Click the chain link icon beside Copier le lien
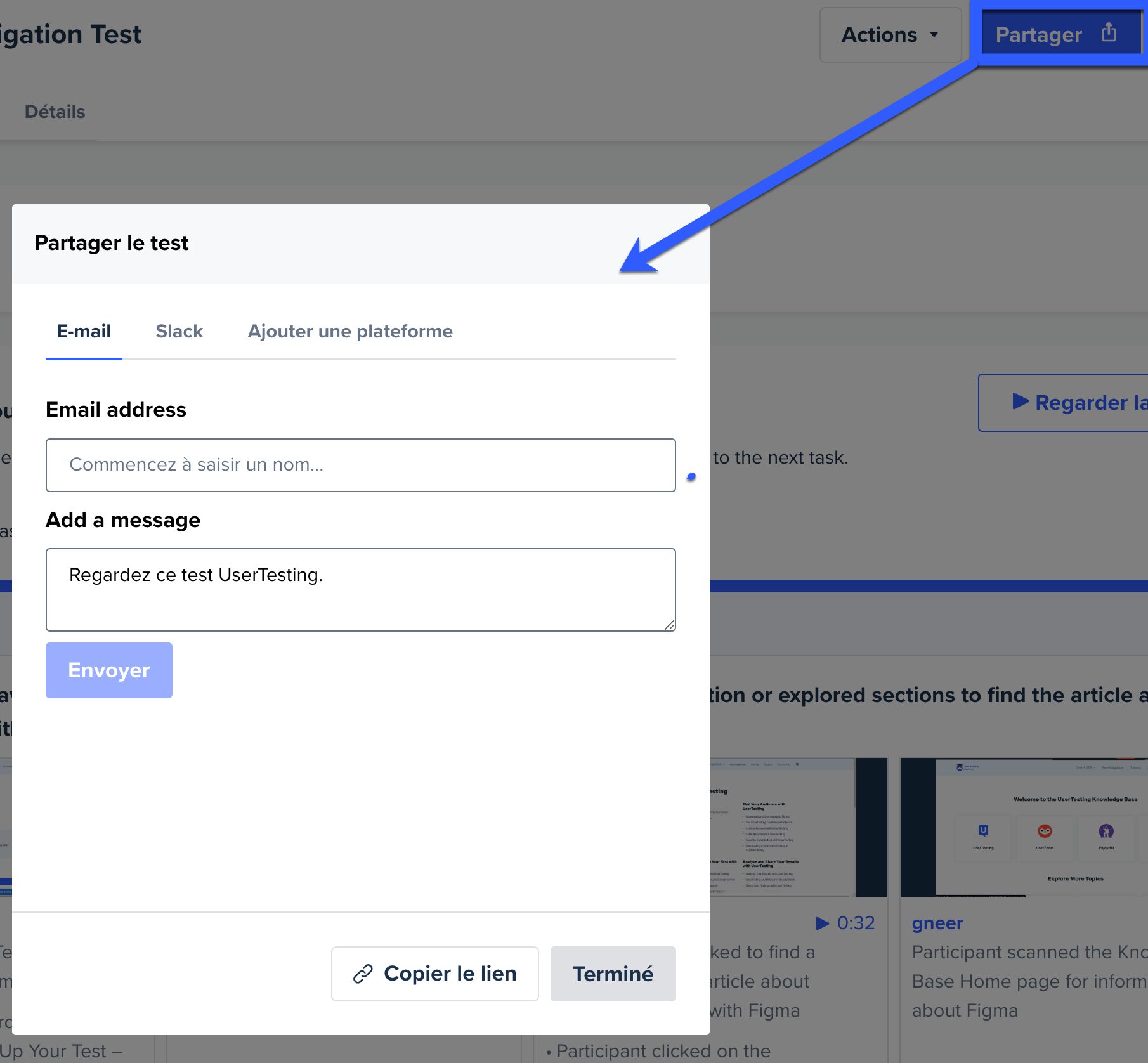This screenshot has width=1148, height=1063. [x=363, y=974]
